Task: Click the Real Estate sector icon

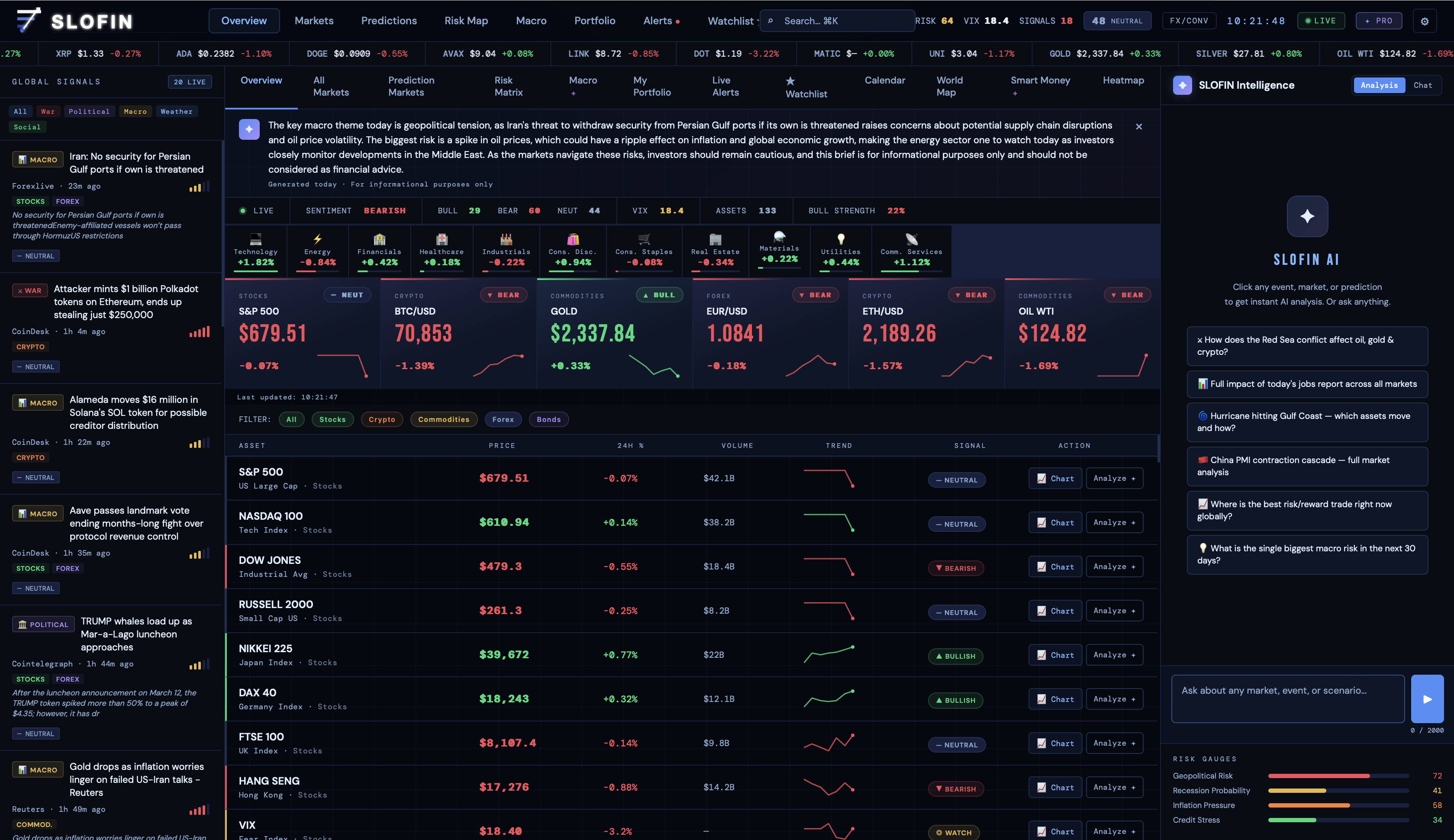Action: (x=715, y=239)
